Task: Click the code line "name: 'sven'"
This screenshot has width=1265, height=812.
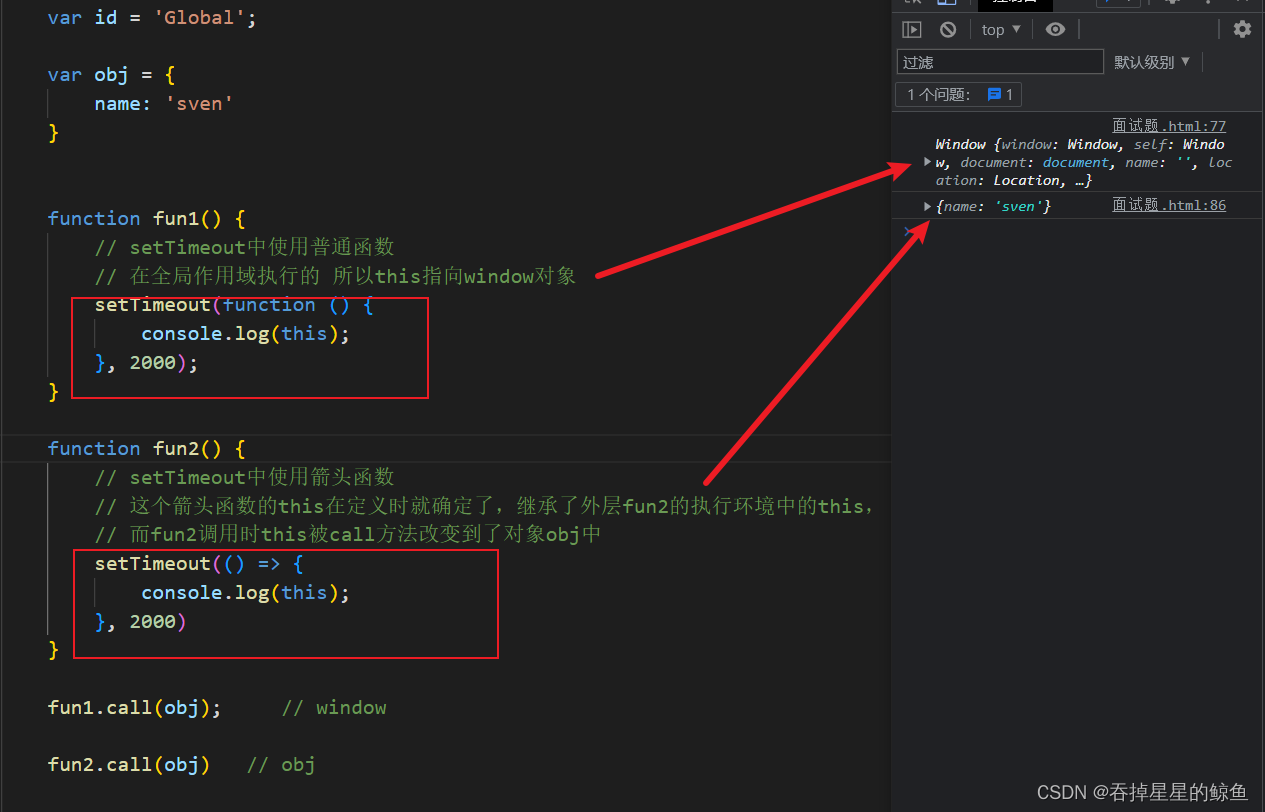Action: 164,104
